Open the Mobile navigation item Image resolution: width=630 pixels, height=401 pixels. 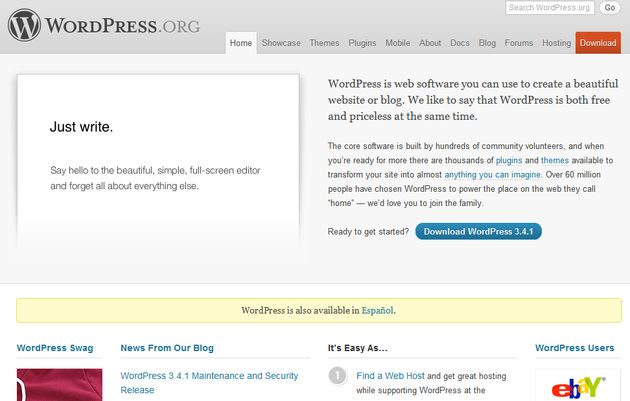tap(397, 43)
